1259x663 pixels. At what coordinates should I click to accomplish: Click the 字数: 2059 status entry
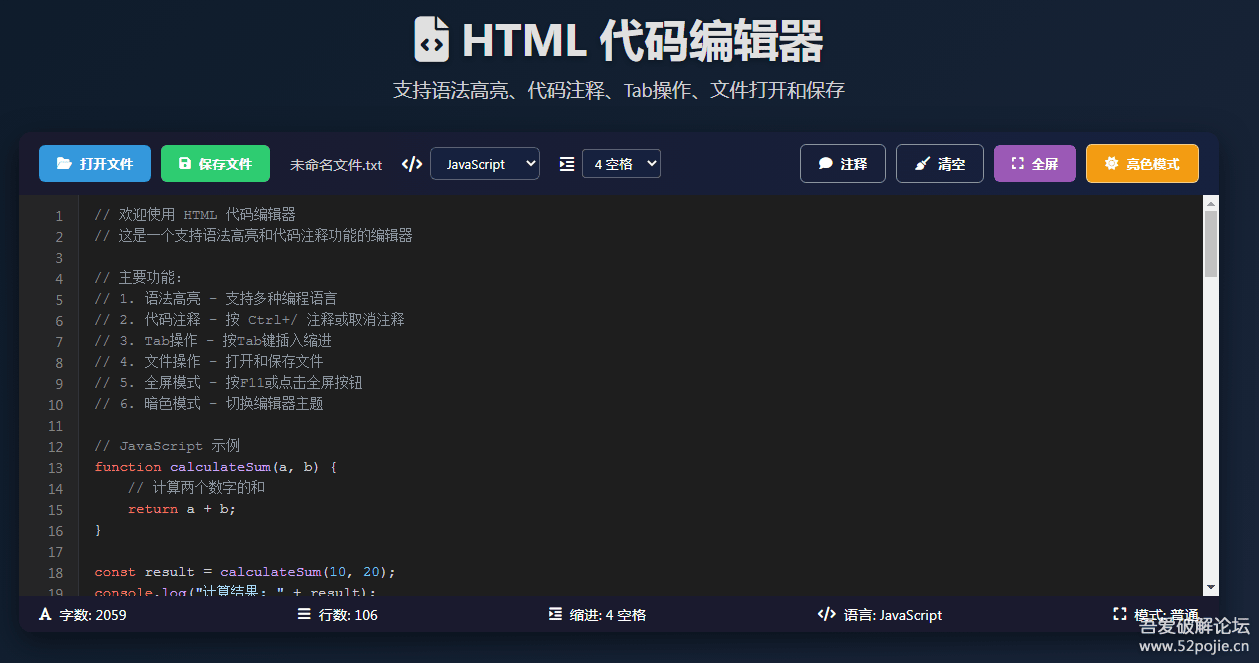[x=82, y=615]
